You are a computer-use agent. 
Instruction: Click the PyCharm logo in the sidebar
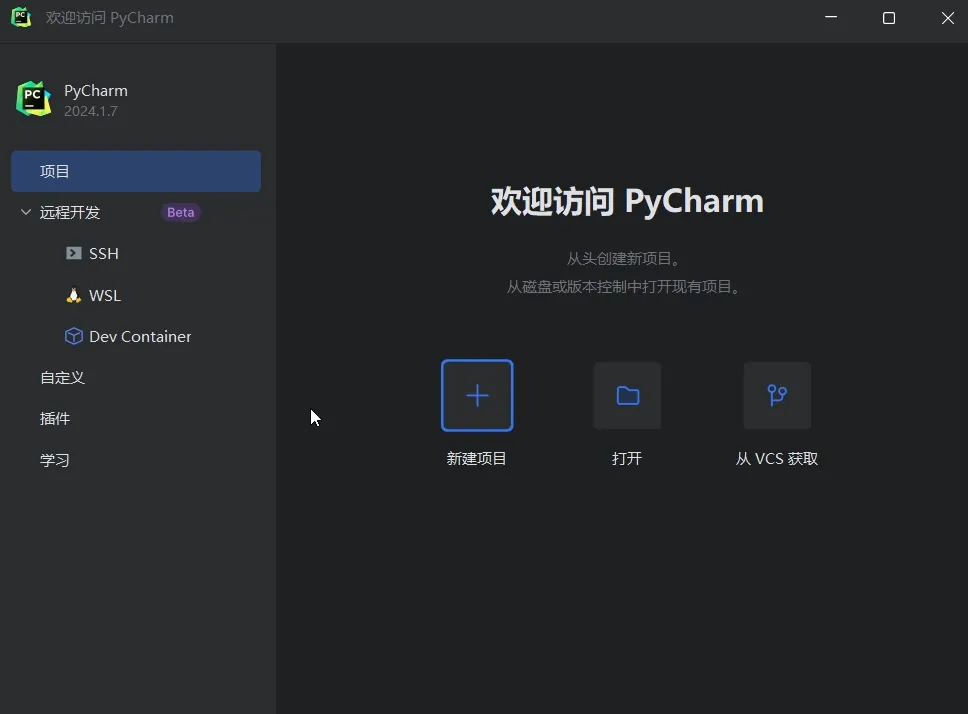click(33, 99)
